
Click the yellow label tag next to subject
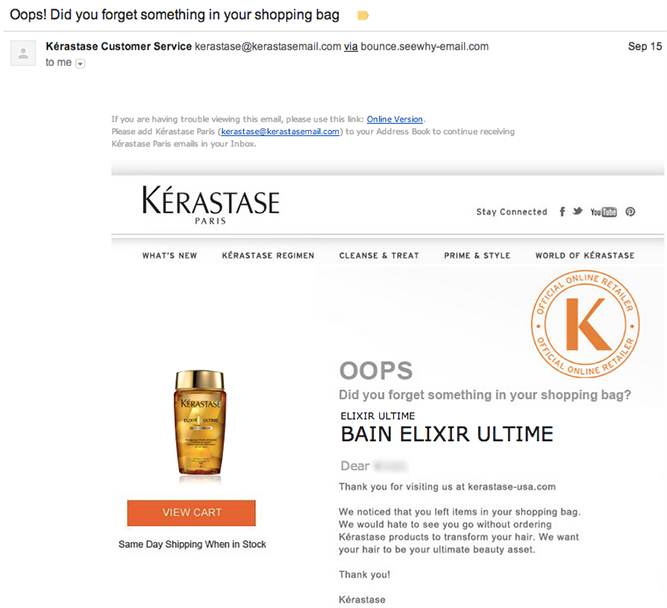tap(363, 16)
